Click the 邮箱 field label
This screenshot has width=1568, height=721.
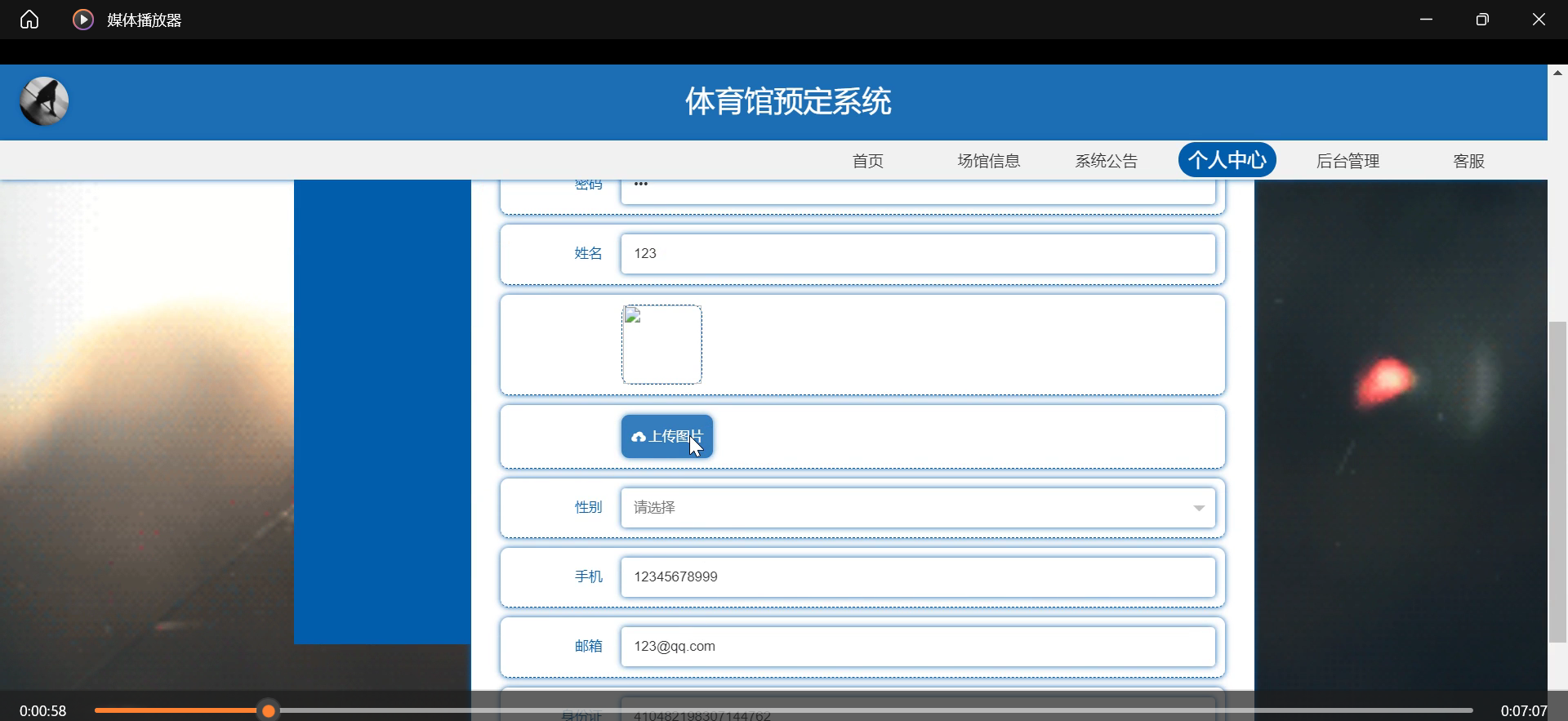[x=588, y=646]
